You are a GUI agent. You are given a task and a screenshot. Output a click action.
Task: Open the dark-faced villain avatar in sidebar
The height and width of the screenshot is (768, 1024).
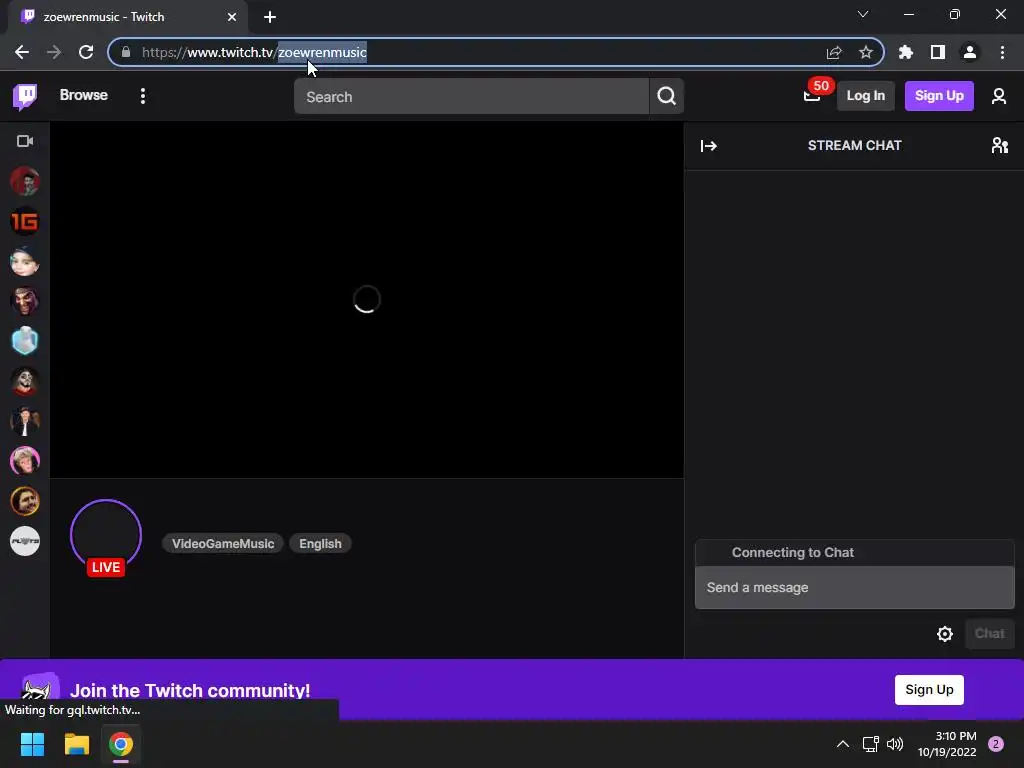click(x=25, y=301)
